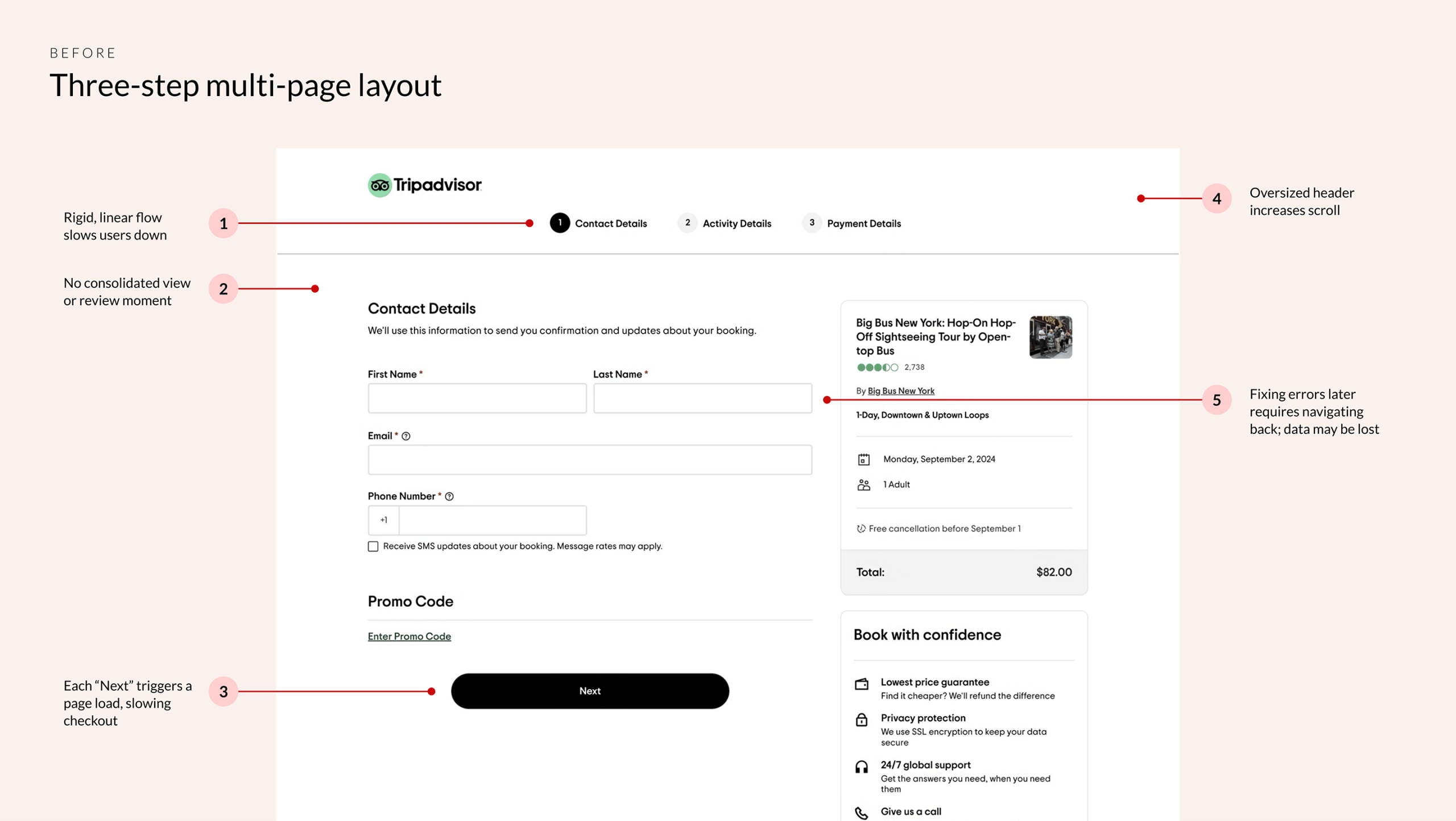Click the Tripadvisor owl logo
This screenshot has height=821, width=1456.
point(380,185)
